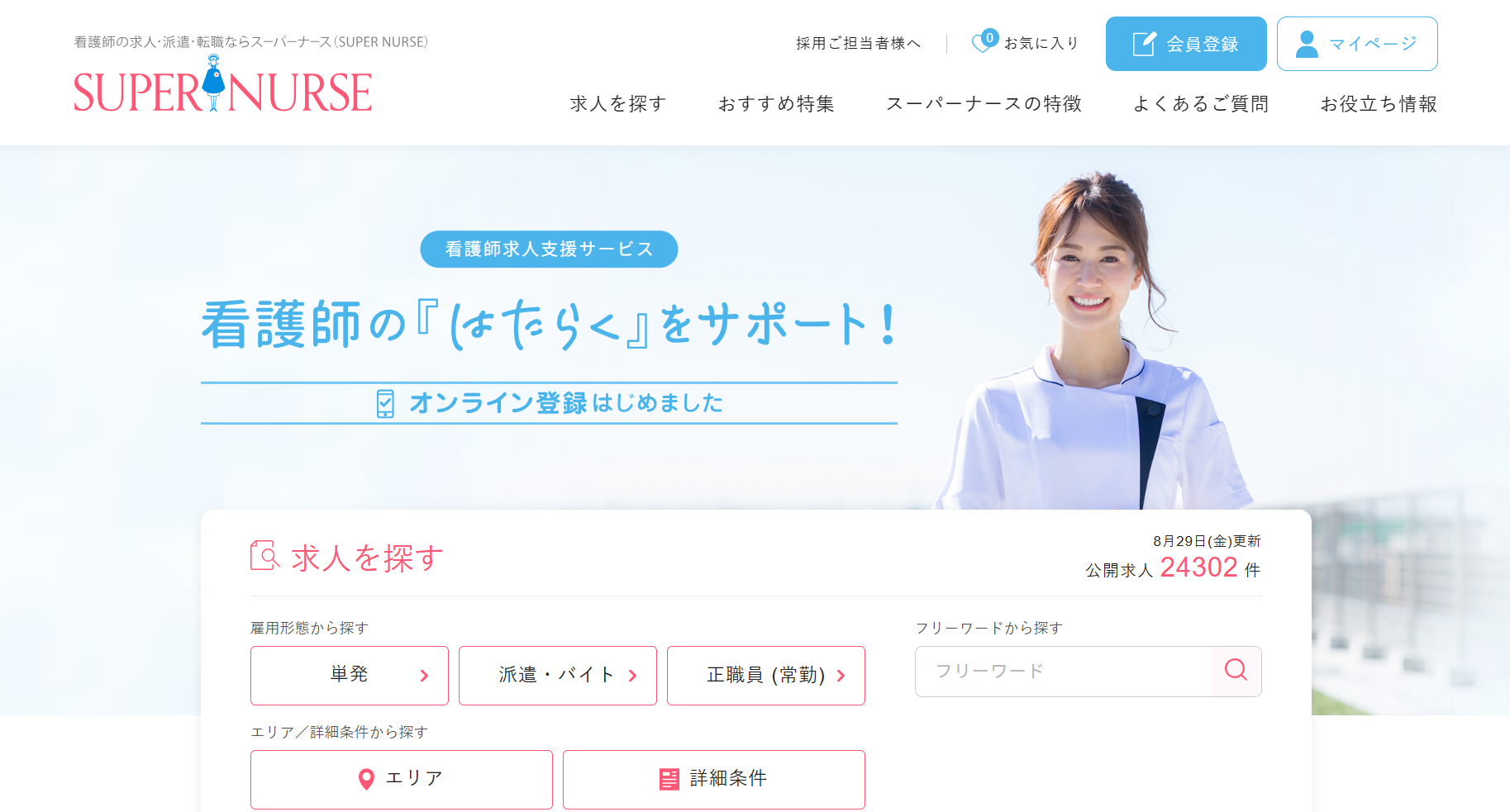Expand 単発 job type via arrow

[424, 676]
